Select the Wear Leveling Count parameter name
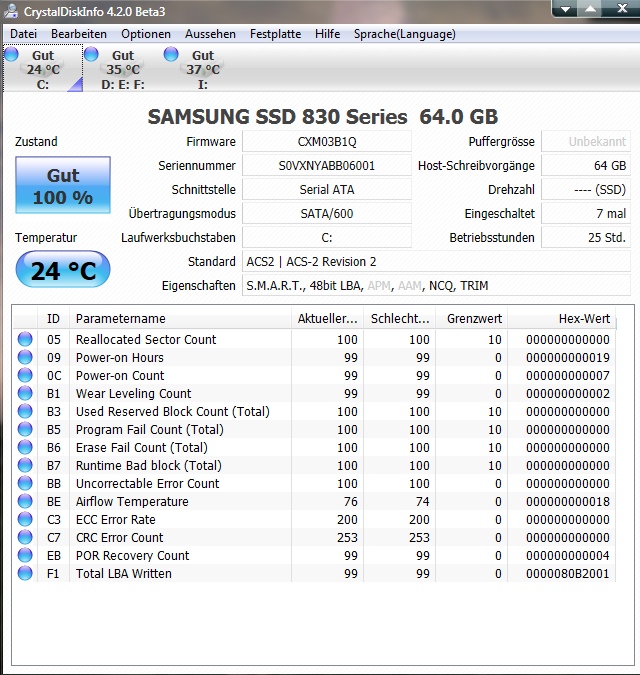 (x=133, y=393)
